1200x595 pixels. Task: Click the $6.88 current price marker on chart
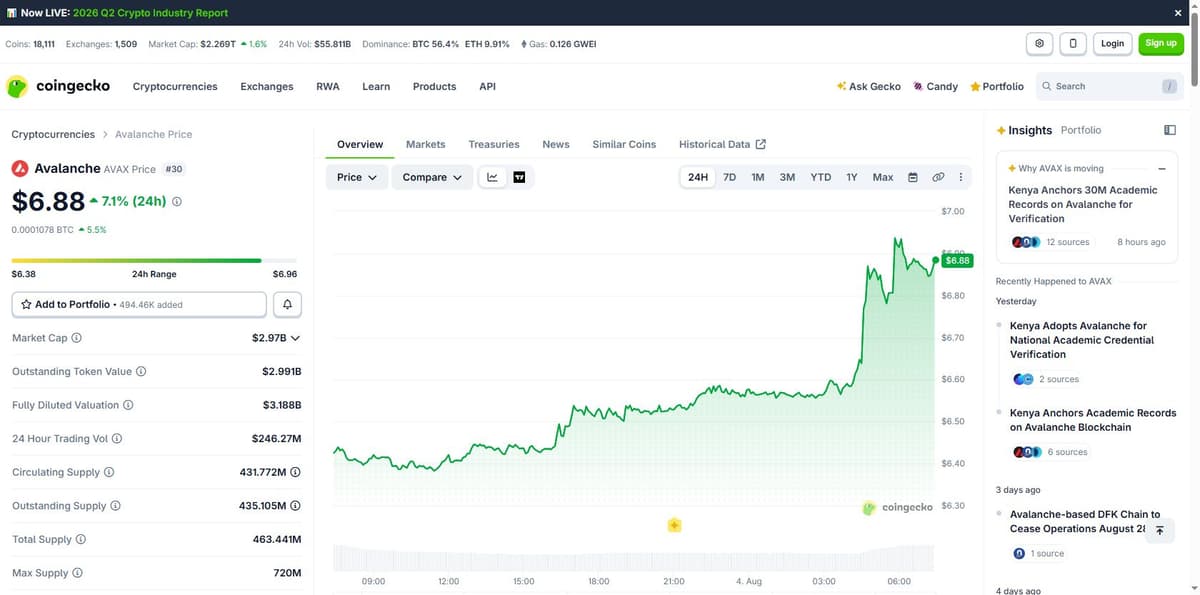click(958, 260)
